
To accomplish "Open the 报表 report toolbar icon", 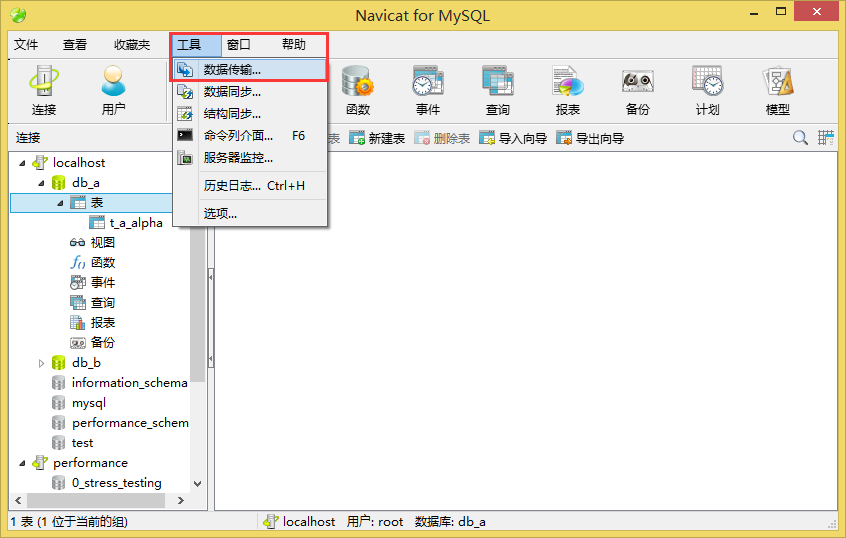I will pos(568,91).
